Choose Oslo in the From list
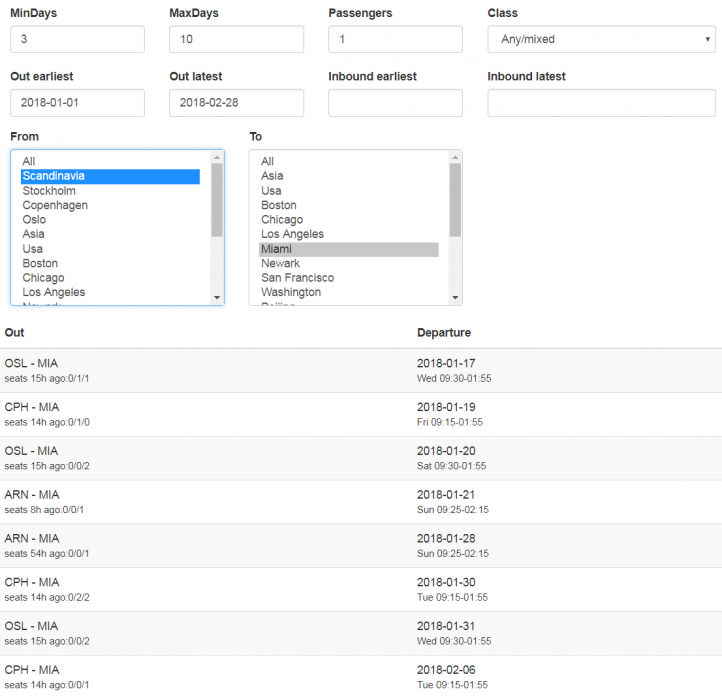The height and width of the screenshot is (700, 722). click(x=34, y=220)
